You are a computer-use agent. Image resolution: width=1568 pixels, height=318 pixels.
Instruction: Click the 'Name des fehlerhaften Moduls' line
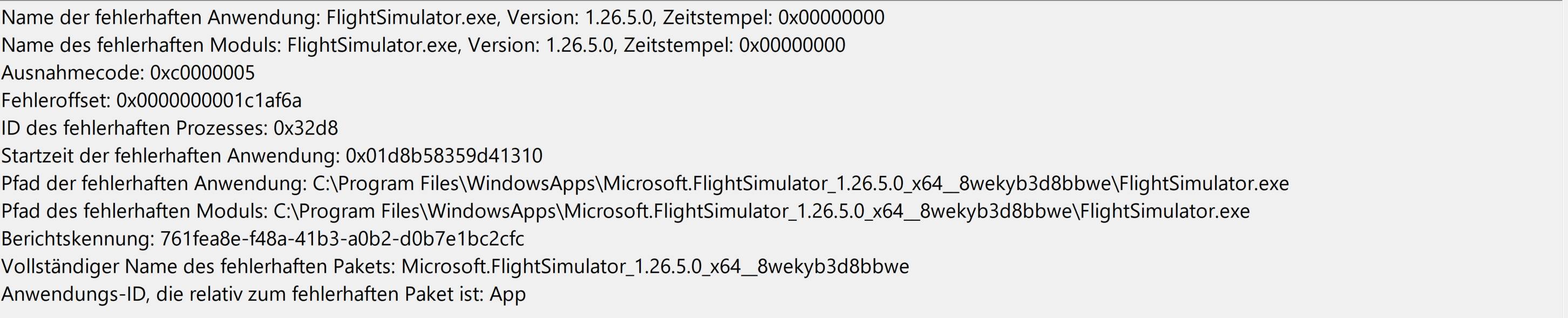coord(423,45)
